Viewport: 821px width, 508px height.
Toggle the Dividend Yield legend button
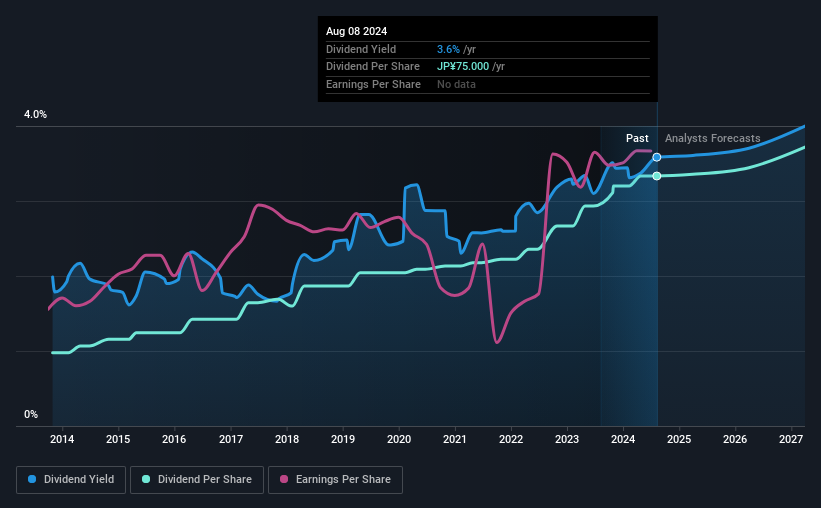[71, 480]
